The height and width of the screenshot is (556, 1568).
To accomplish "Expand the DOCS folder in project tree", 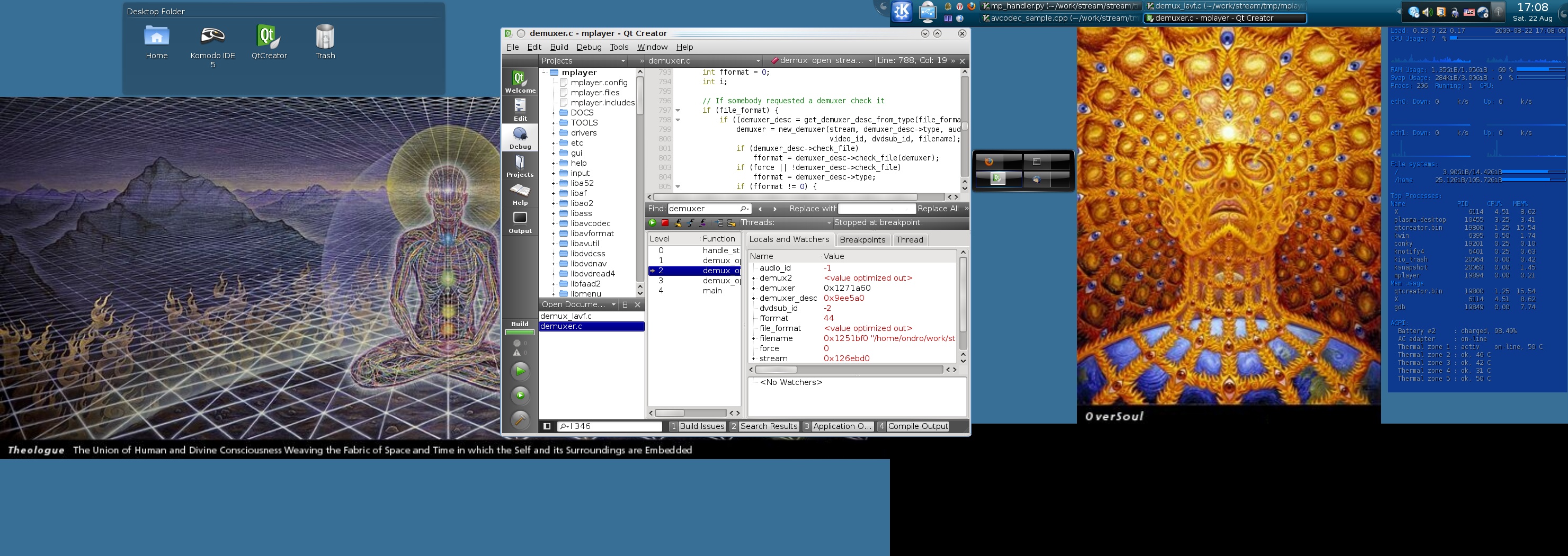I will pyautogui.click(x=554, y=113).
